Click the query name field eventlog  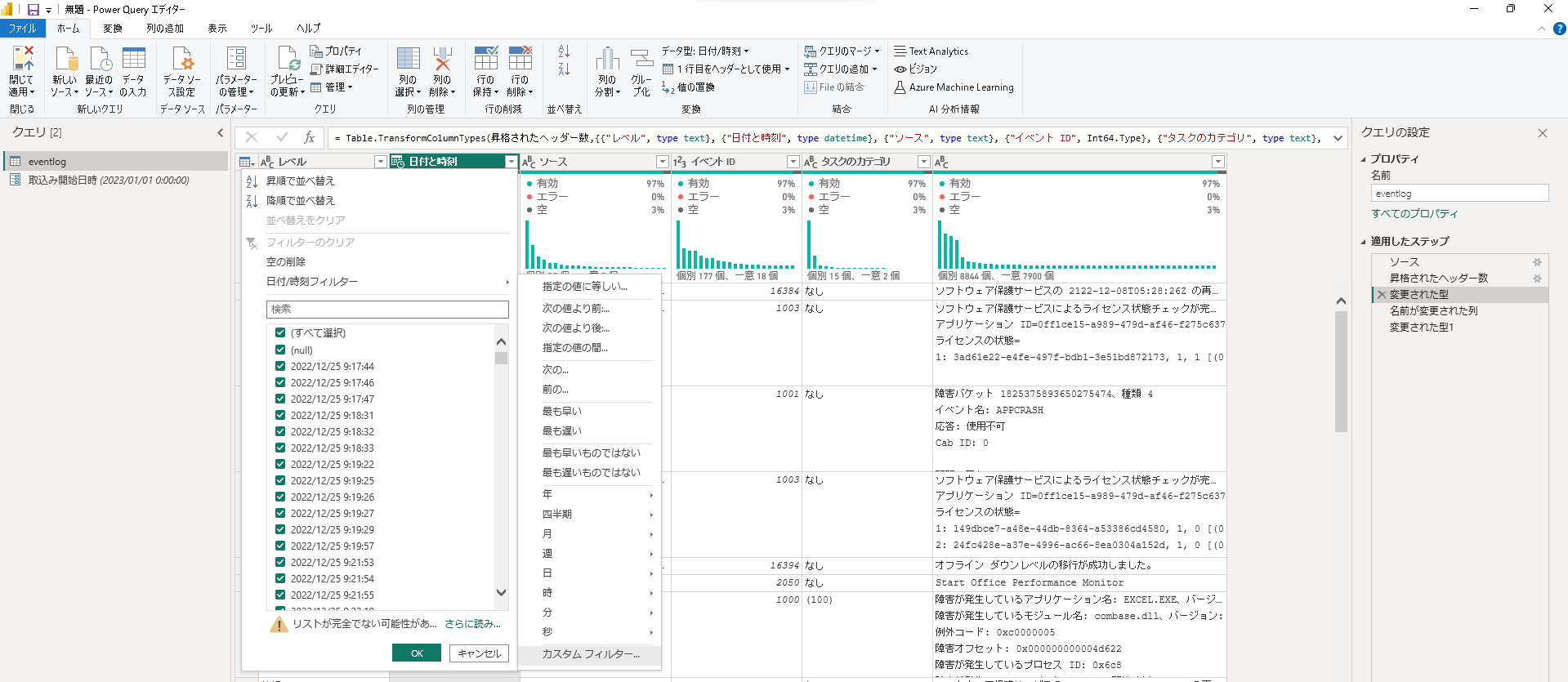[1459, 194]
